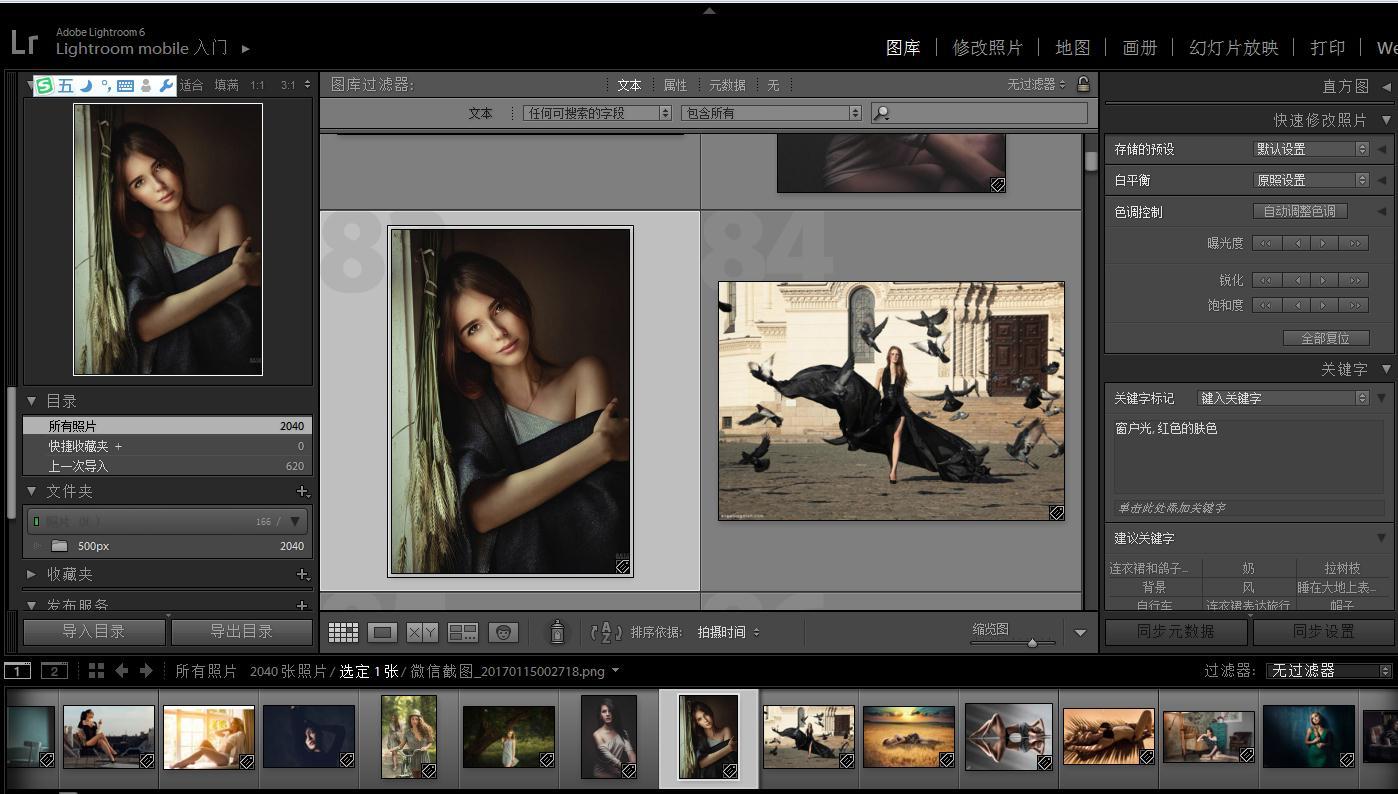Switch to Loupe view icon
Screen dimensions: 1398x794
click(x=383, y=632)
